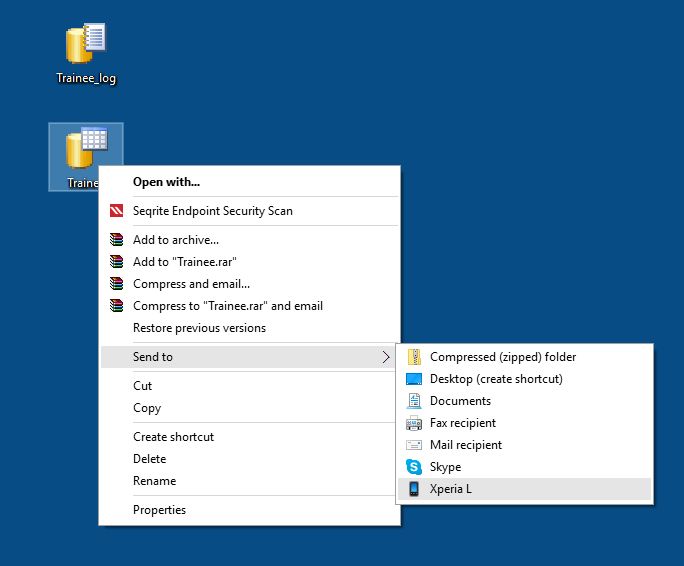
Task: Click the Xperia L phone icon
Action: coord(414,489)
